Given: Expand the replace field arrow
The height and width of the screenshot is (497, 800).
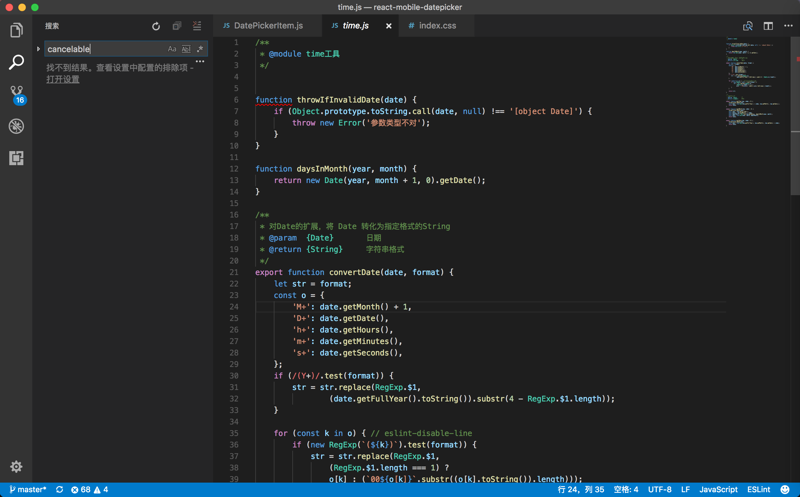Looking at the screenshot, I should pyautogui.click(x=39, y=49).
